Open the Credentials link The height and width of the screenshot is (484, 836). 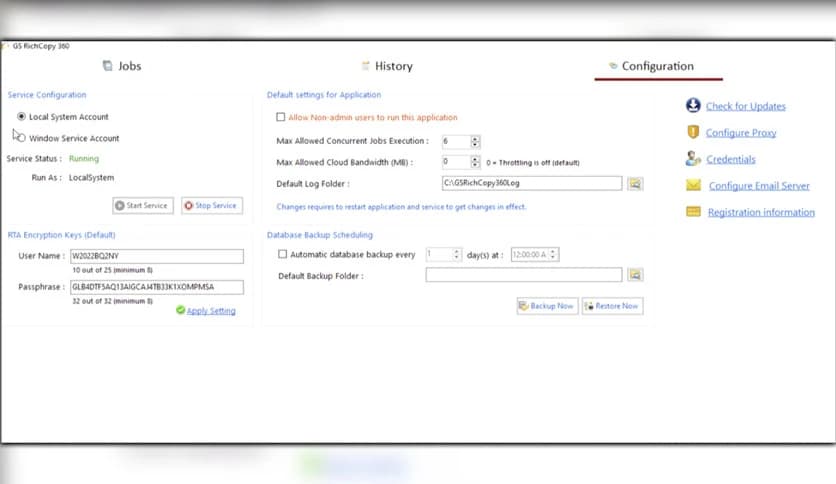(x=730, y=159)
